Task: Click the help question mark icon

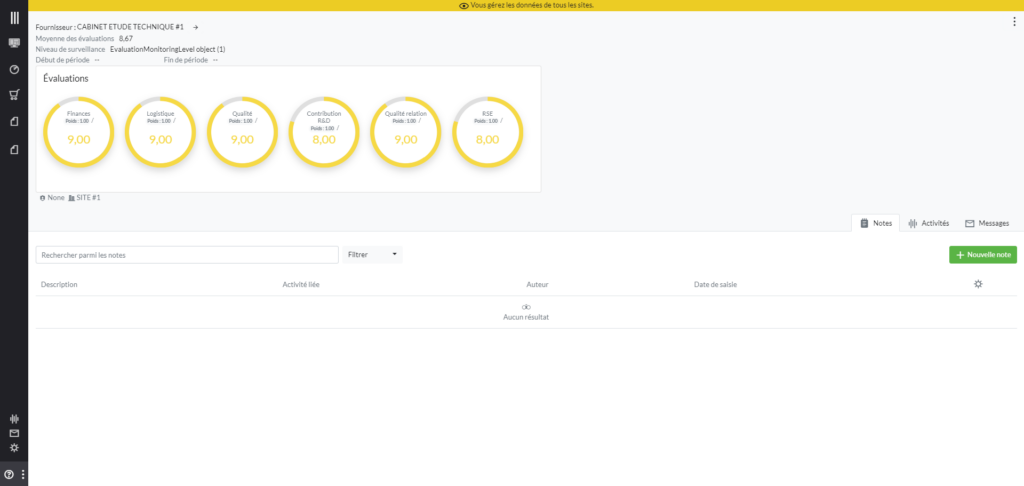Action: coord(9,475)
